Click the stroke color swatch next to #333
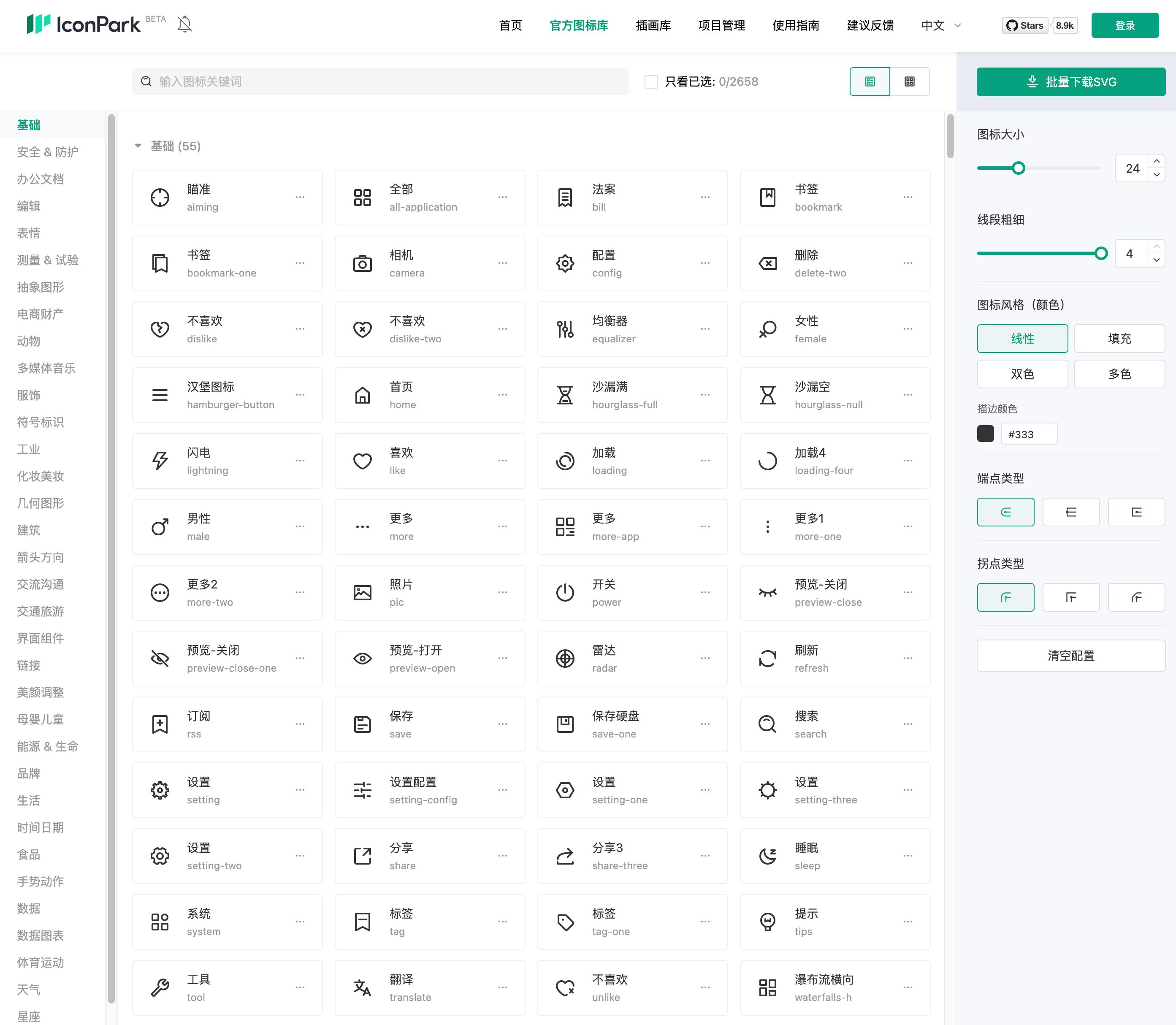 pos(986,434)
